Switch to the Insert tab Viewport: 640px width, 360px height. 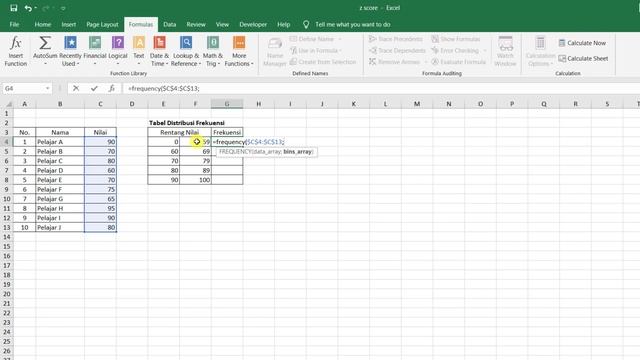pos(69,24)
